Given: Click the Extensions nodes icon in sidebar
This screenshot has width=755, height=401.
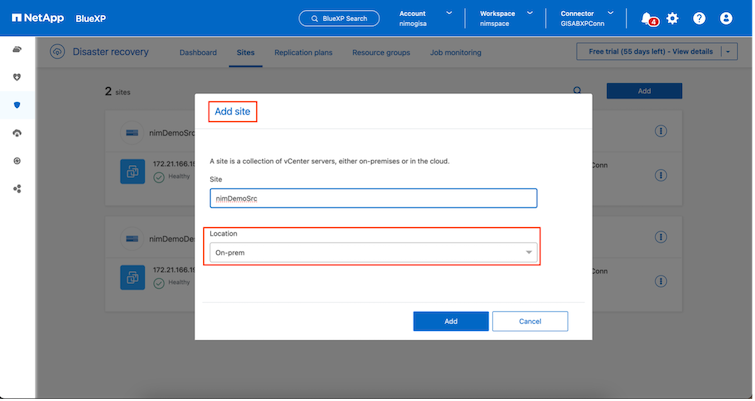Looking at the screenshot, I should tap(17, 188).
